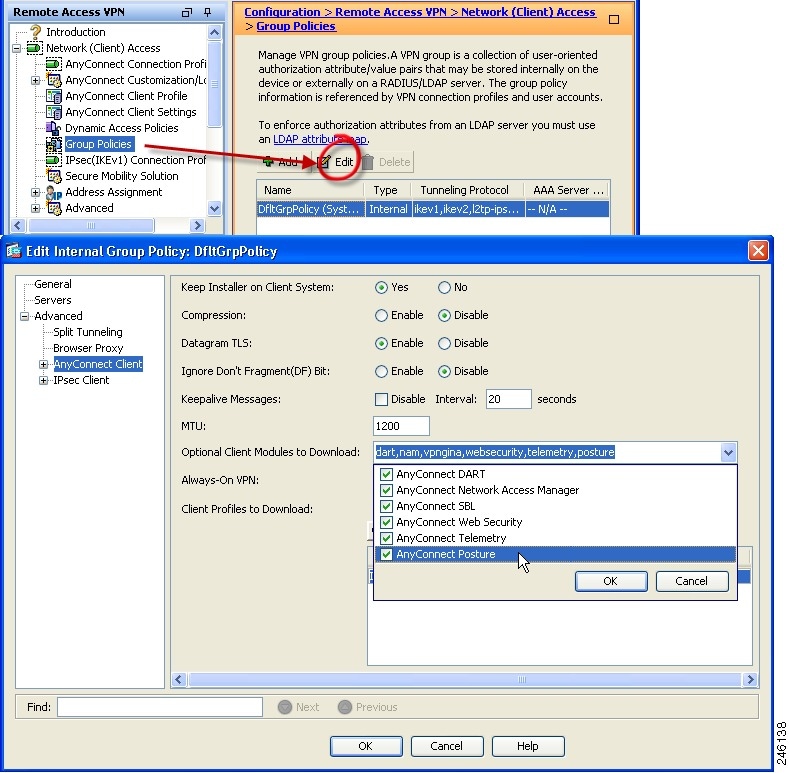Click the Edit pencil icon

pos(324,162)
